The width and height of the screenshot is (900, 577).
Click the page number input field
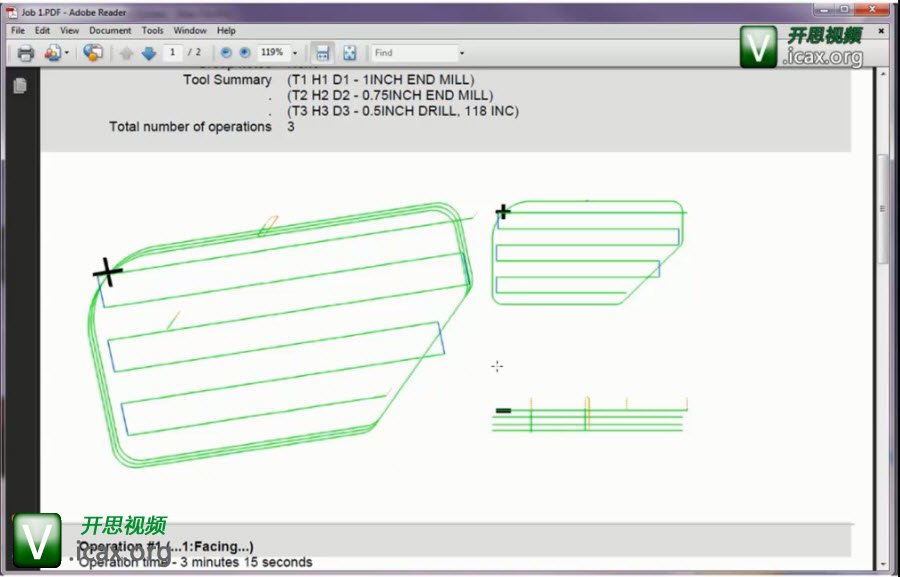[174, 53]
